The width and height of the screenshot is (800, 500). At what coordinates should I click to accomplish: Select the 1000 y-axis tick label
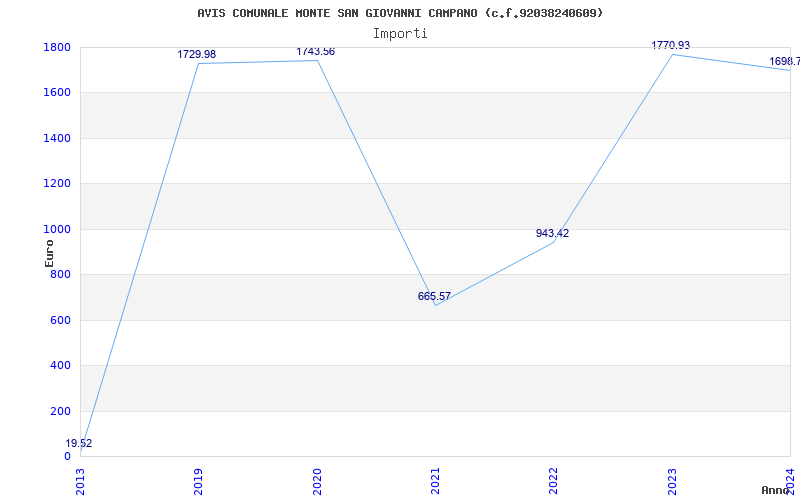tap(57, 230)
